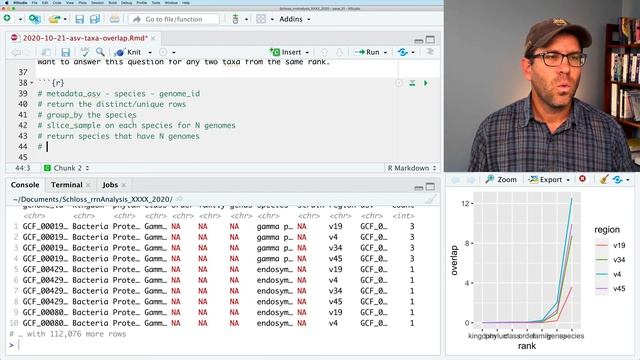Close the Terminal tab
Screen dimensions: 640x360
tap(88, 185)
